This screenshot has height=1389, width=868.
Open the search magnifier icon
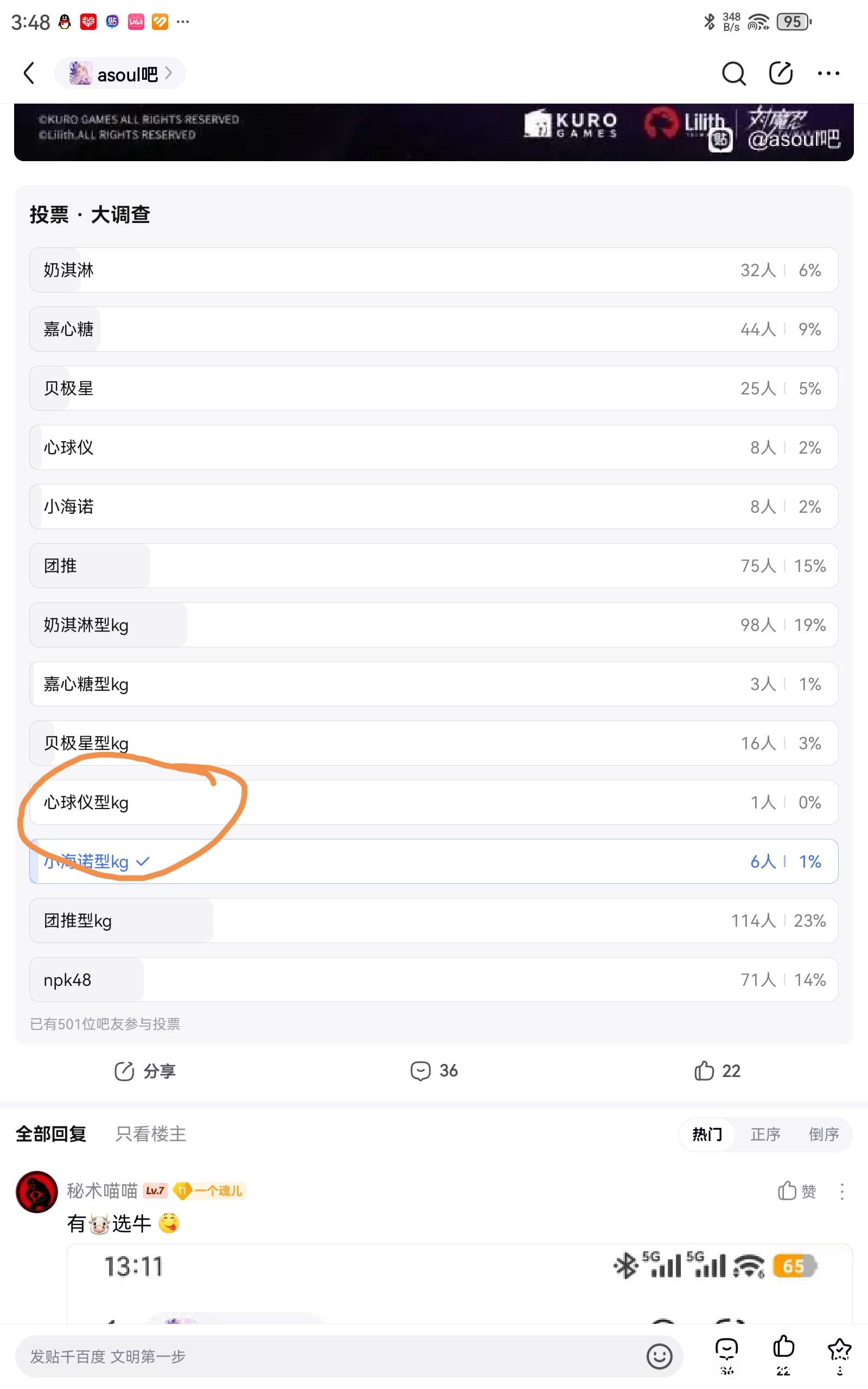733,73
